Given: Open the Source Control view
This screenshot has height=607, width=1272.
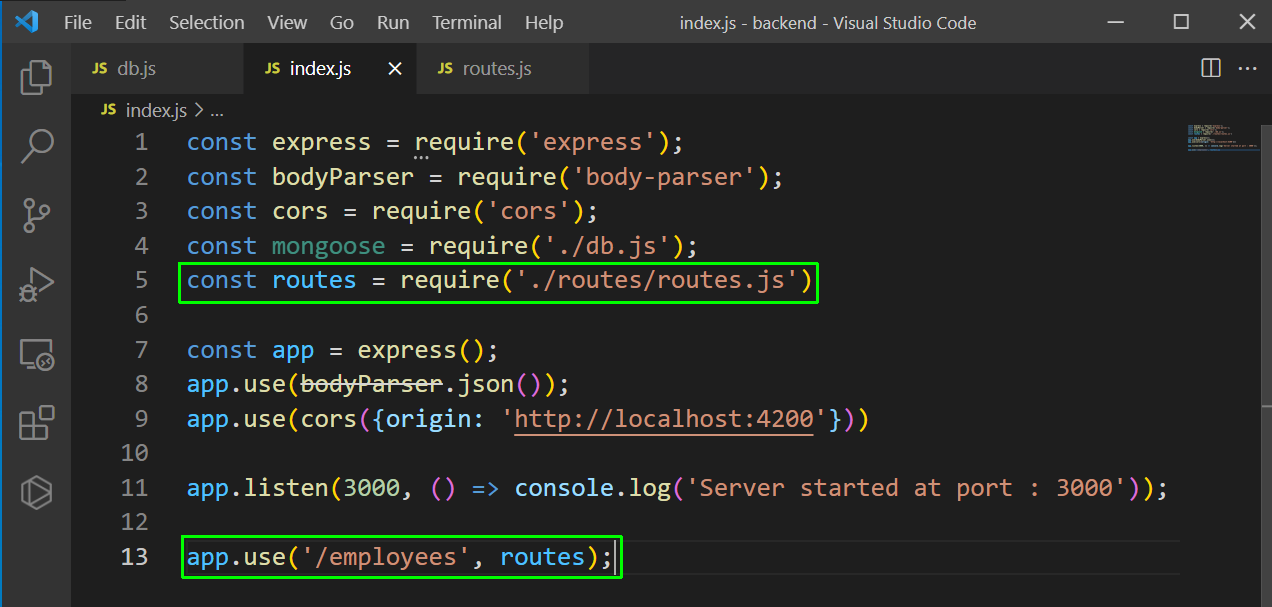Looking at the screenshot, I should pos(36,215).
